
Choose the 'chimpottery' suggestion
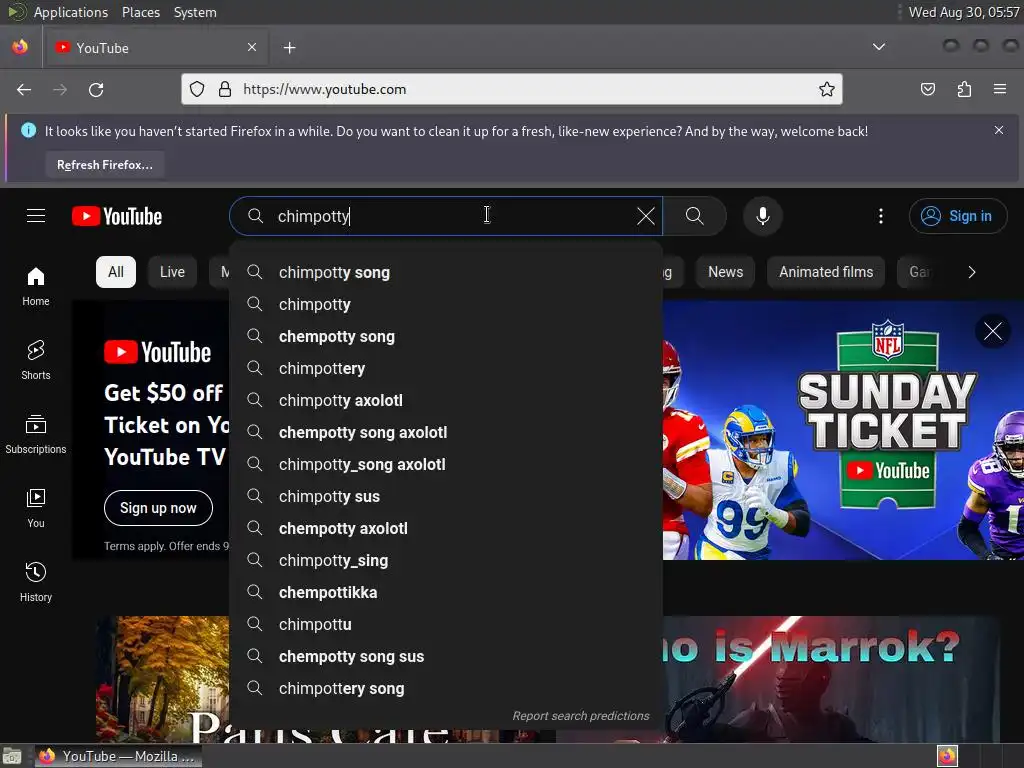point(446,368)
